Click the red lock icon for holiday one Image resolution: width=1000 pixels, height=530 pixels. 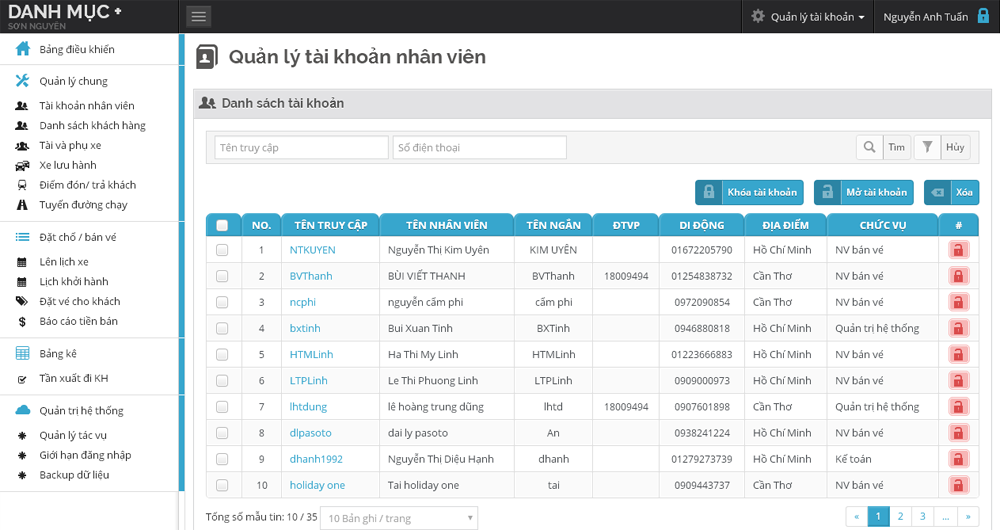pos(958,485)
